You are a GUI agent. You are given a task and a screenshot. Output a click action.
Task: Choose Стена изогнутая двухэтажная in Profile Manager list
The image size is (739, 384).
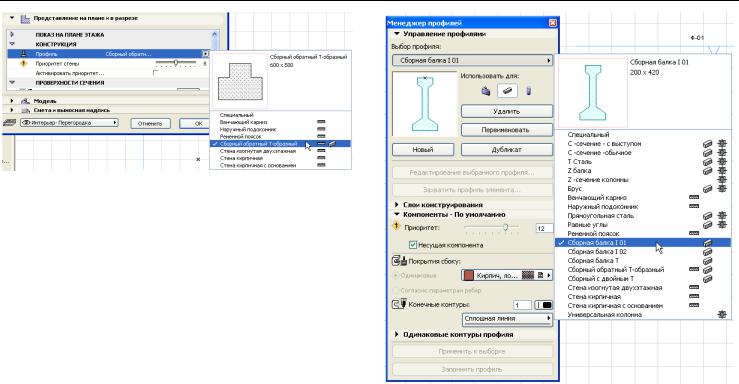click(615, 287)
